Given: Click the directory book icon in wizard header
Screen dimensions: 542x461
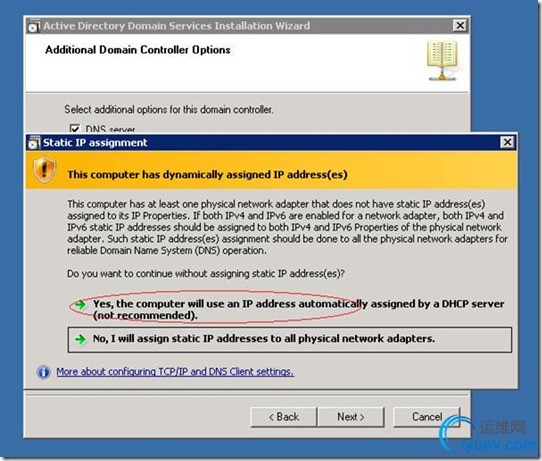Looking at the screenshot, I should click(x=442, y=61).
